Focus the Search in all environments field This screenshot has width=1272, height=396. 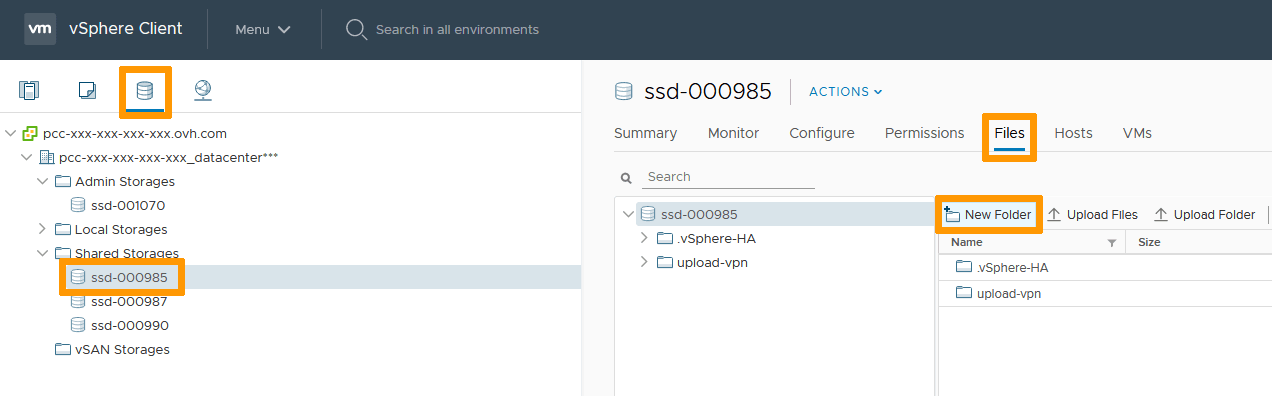tap(457, 29)
